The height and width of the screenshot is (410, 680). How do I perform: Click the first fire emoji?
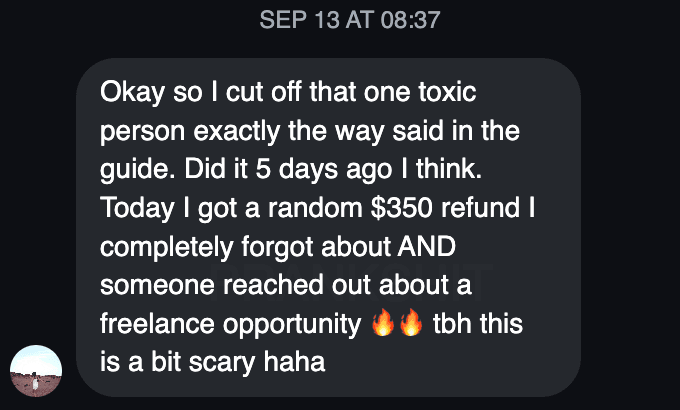383,322
